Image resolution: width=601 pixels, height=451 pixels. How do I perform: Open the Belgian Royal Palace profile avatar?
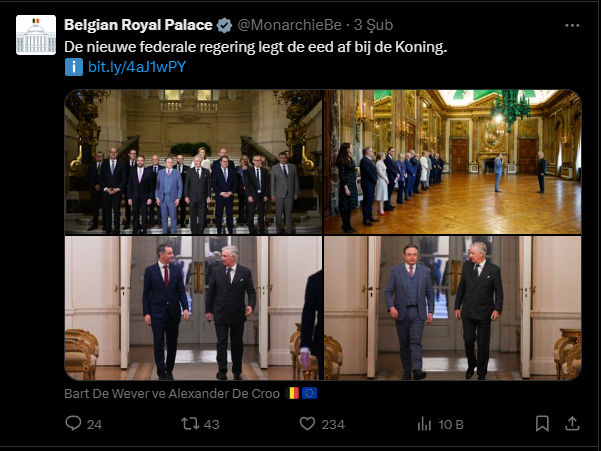[x=36, y=35]
